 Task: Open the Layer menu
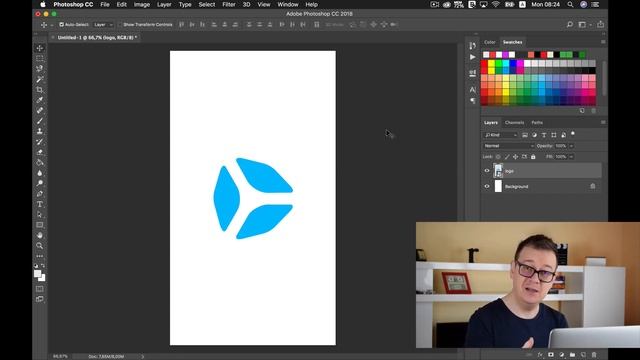tap(164, 4)
